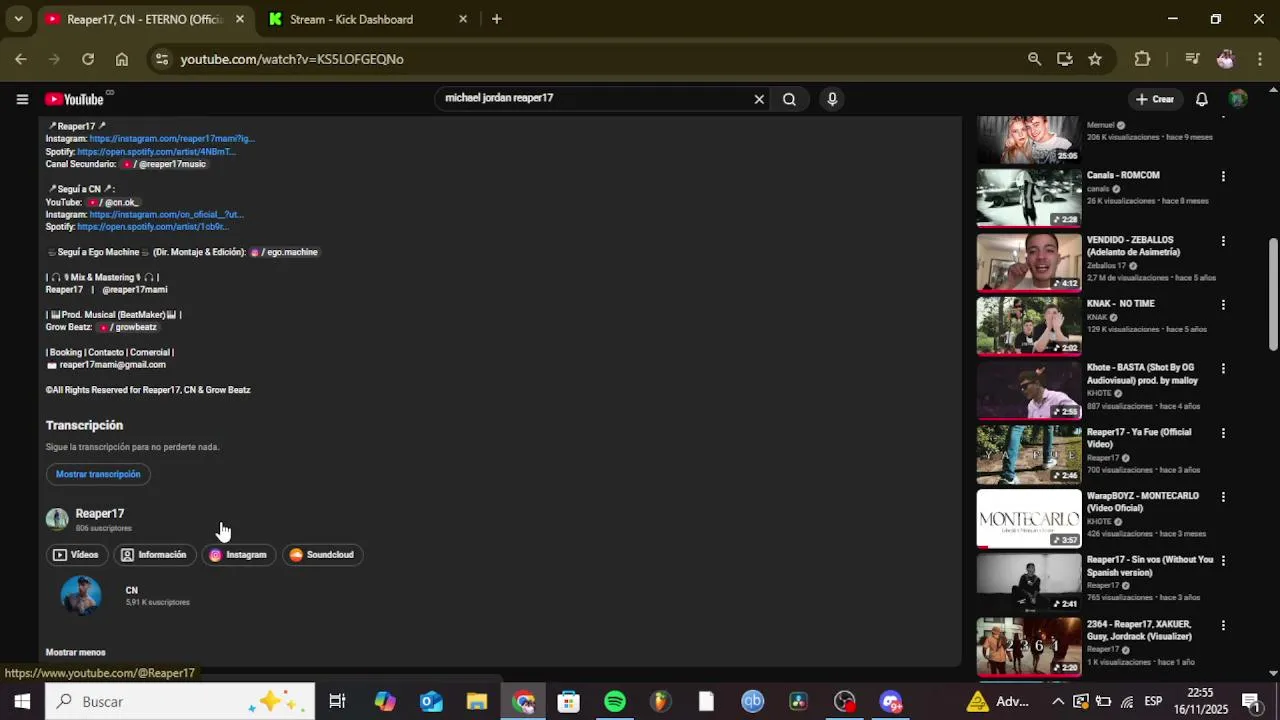Open options for VENDIDO - ZEBALLOS video
Image resolution: width=1280 pixels, height=720 pixels.
tap(1222, 241)
